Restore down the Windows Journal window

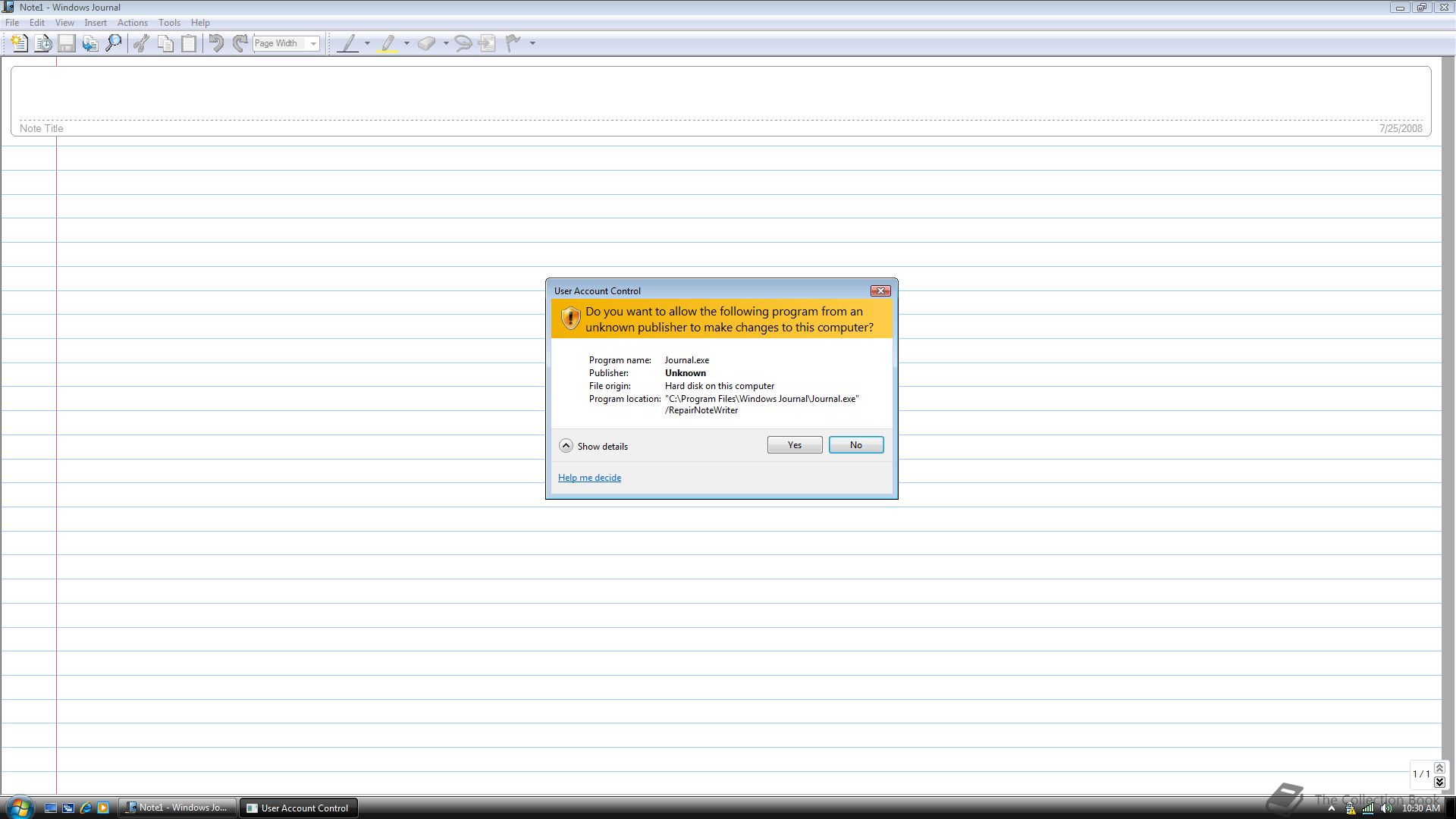coord(1422,8)
